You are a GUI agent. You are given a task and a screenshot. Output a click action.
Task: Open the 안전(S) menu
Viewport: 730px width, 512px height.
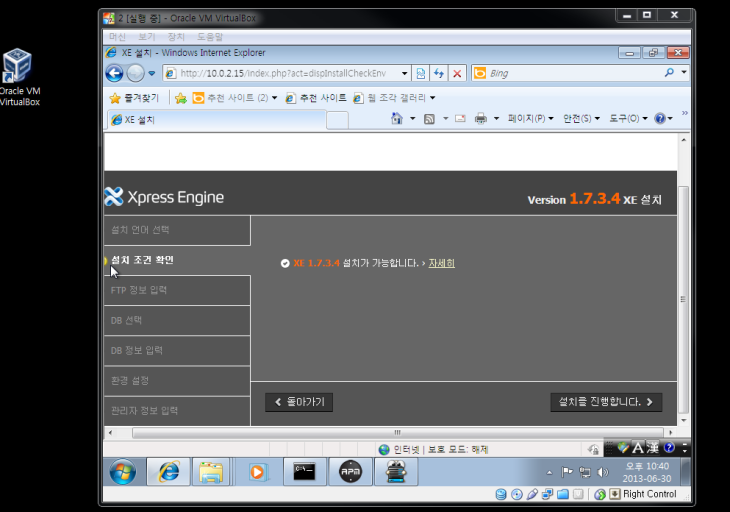tap(581, 119)
